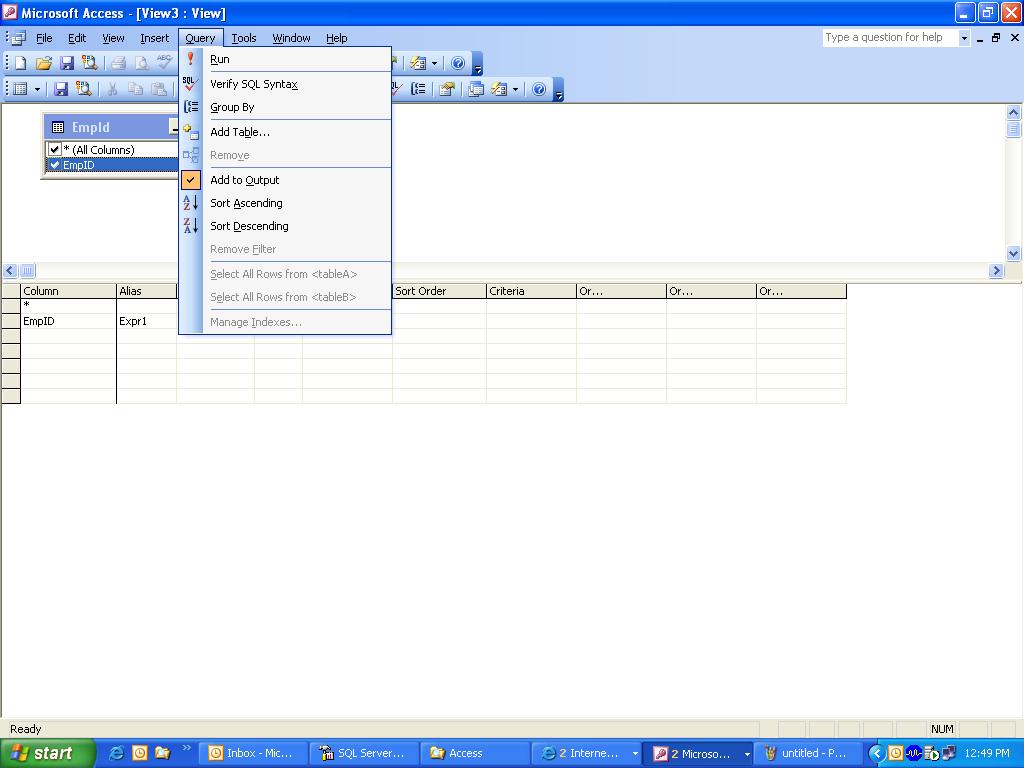The width and height of the screenshot is (1024, 768).
Task: Click the horizontal scrollbar right arrow
Action: coord(996,270)
